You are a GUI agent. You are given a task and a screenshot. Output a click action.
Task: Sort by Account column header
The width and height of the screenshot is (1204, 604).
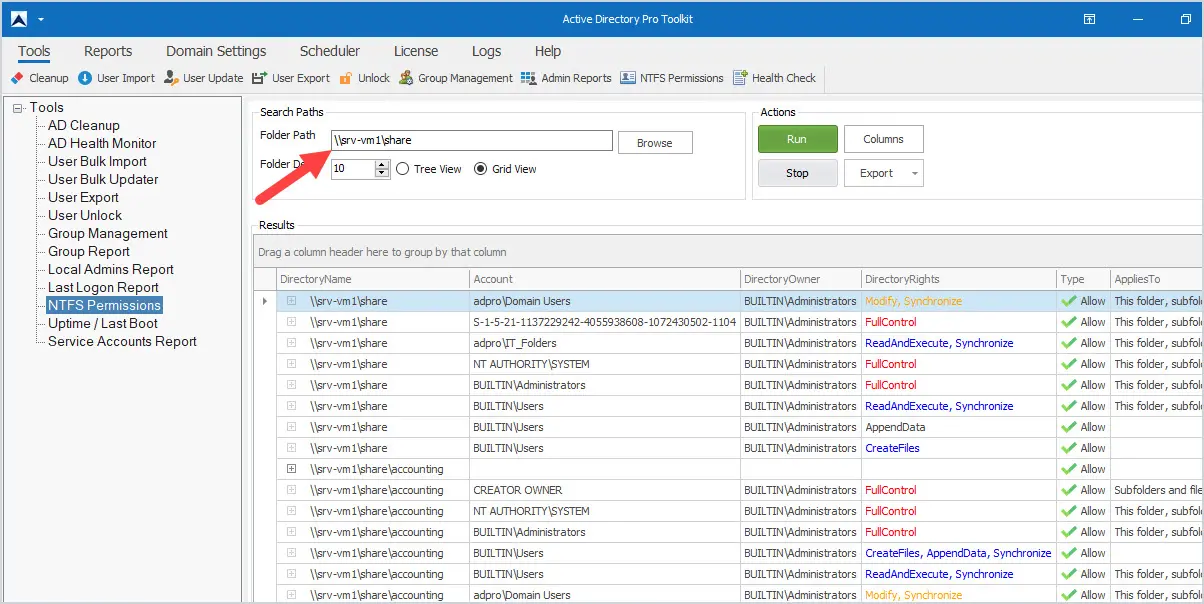(605, 279)
